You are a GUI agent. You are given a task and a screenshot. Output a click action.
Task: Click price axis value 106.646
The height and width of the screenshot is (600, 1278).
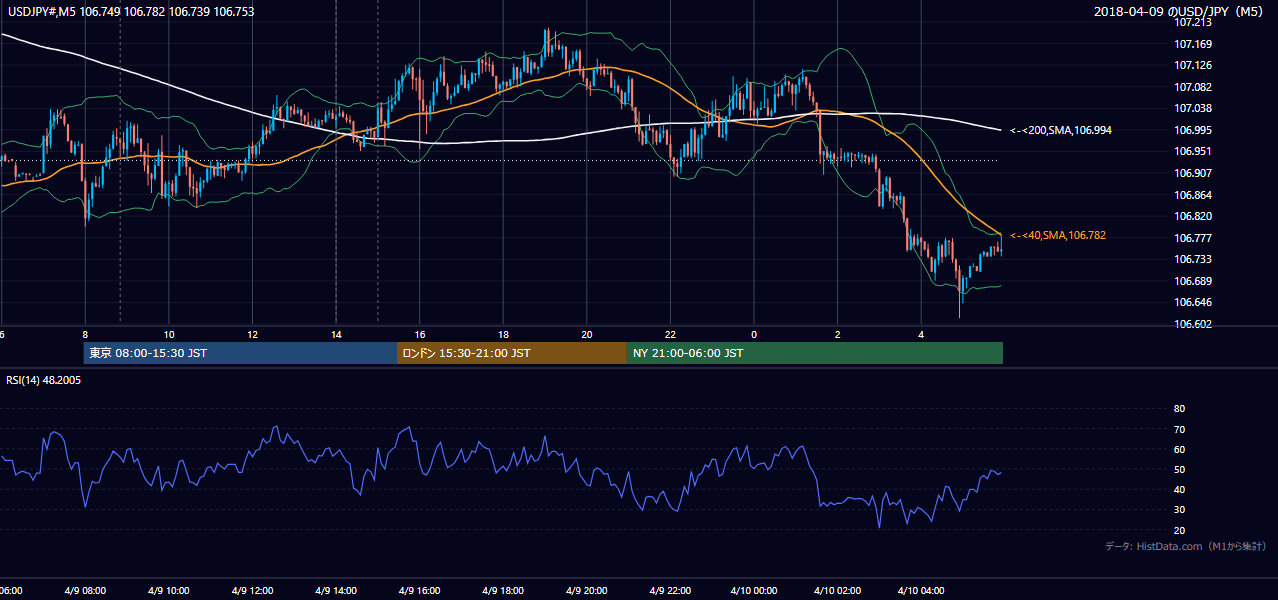1194,302
